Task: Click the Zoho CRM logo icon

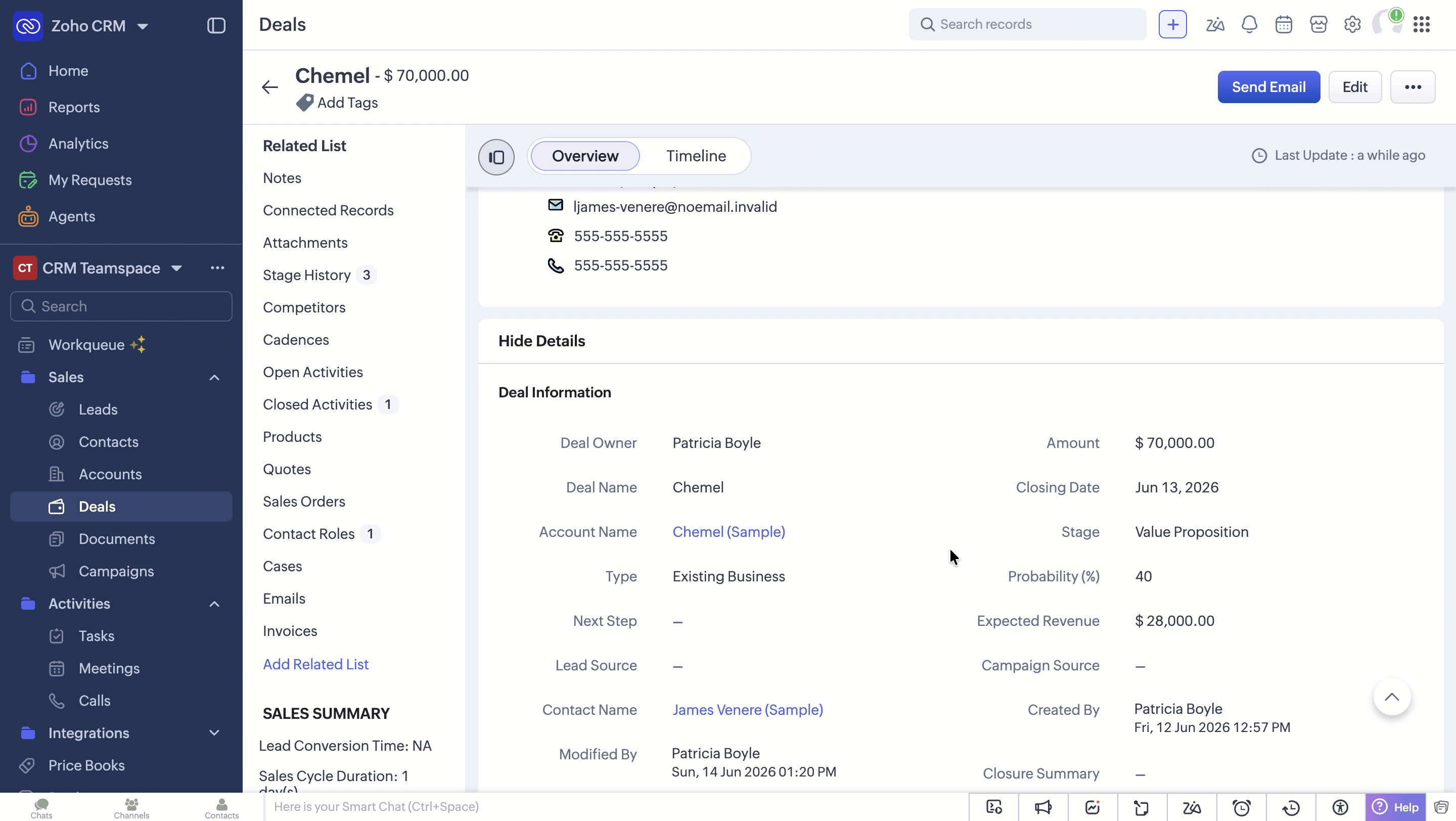Action: click(28, 25)
